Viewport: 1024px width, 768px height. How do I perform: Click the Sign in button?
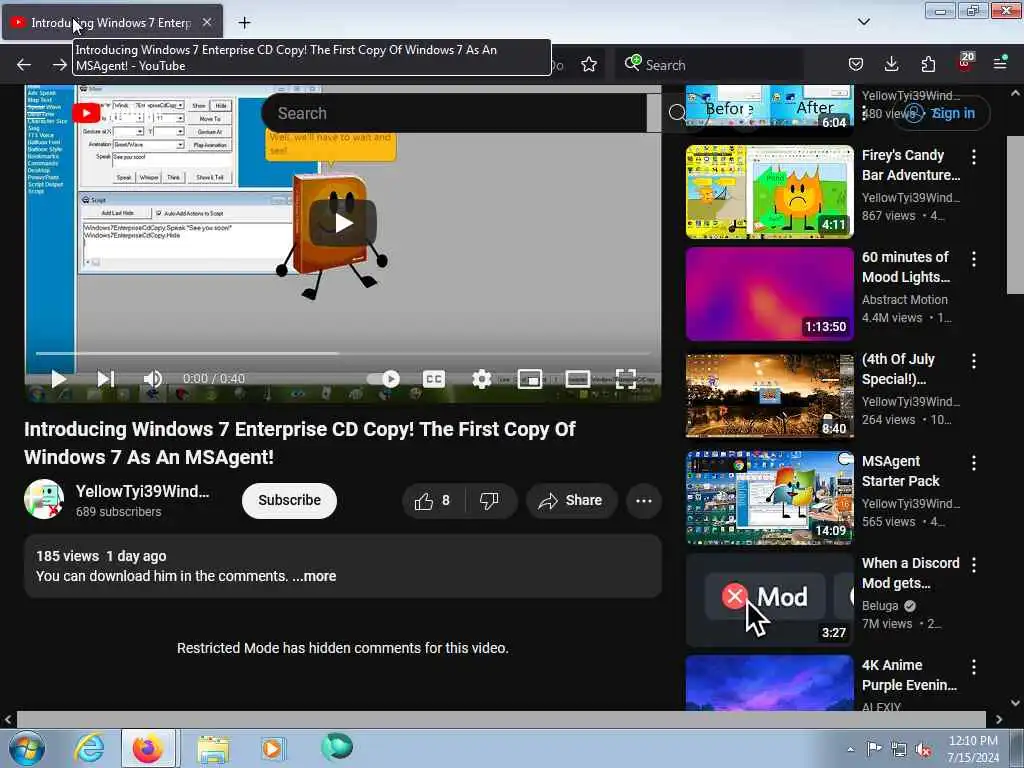click(941, 113)
